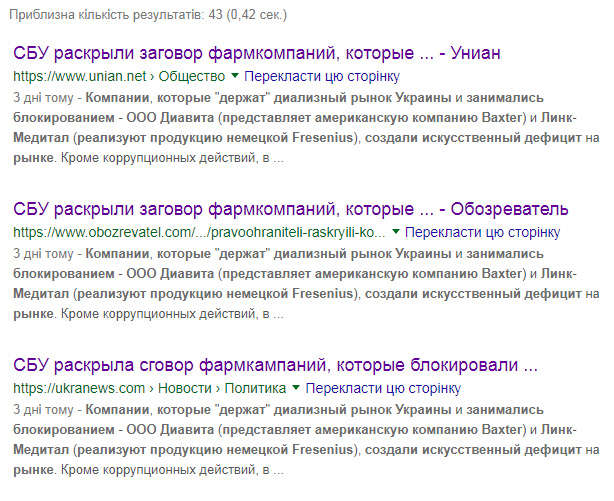This screenshot has height=501, width=614.
Task: Click 'Перекласти цю сторінку' for the ukranews.com result
Action: tap(383, 388)
